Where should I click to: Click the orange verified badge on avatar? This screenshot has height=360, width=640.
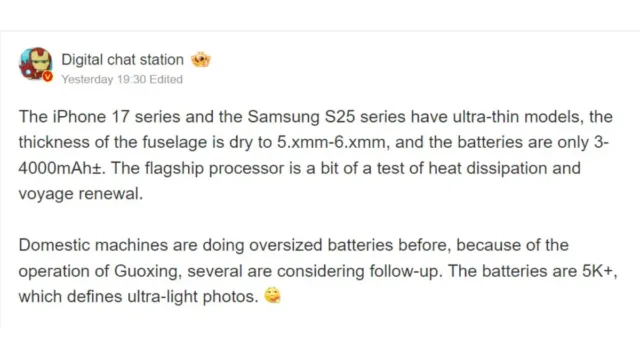(x=48, y=76)
